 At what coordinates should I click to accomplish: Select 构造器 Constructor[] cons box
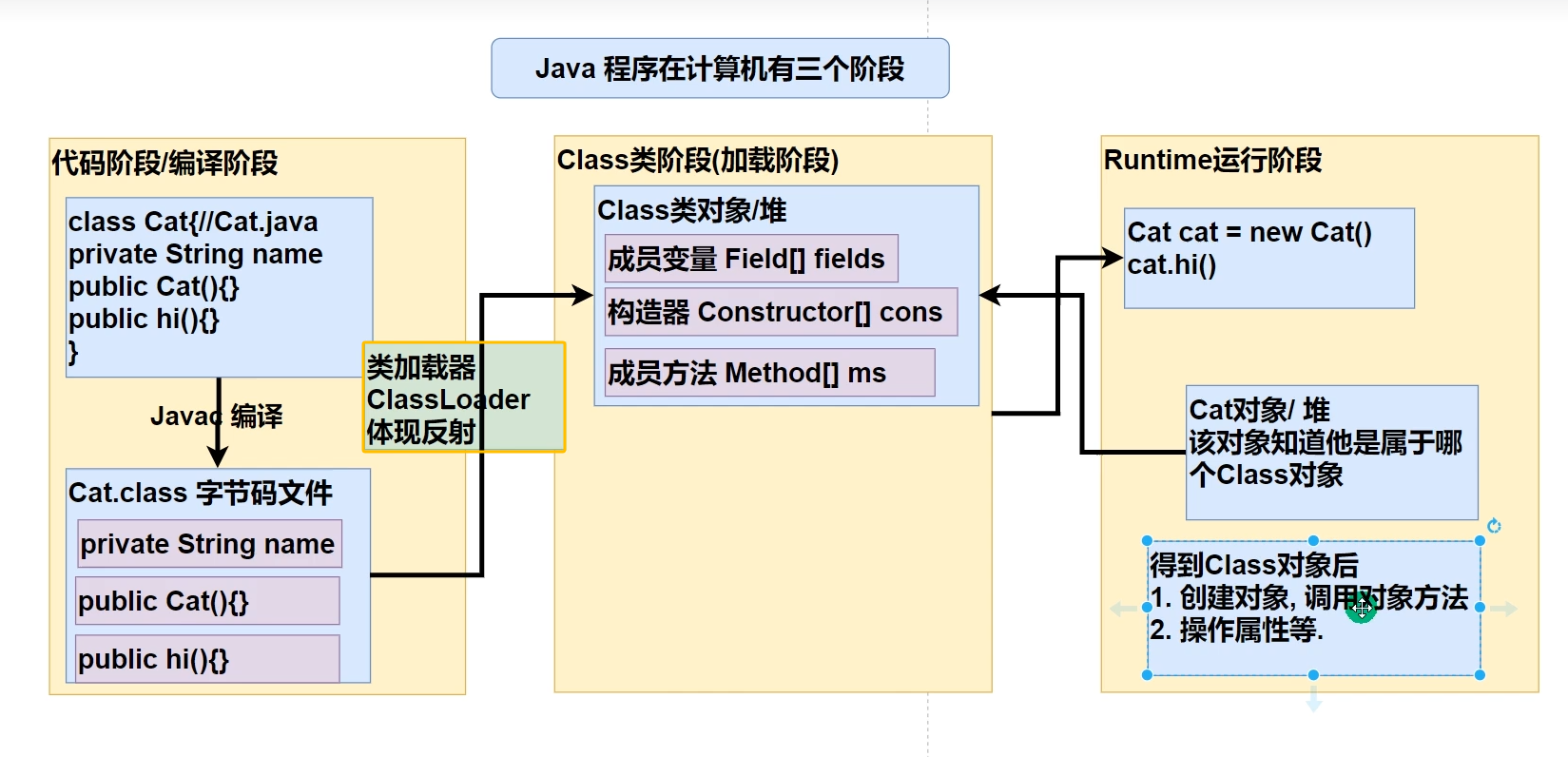click(x=781, y=312)
